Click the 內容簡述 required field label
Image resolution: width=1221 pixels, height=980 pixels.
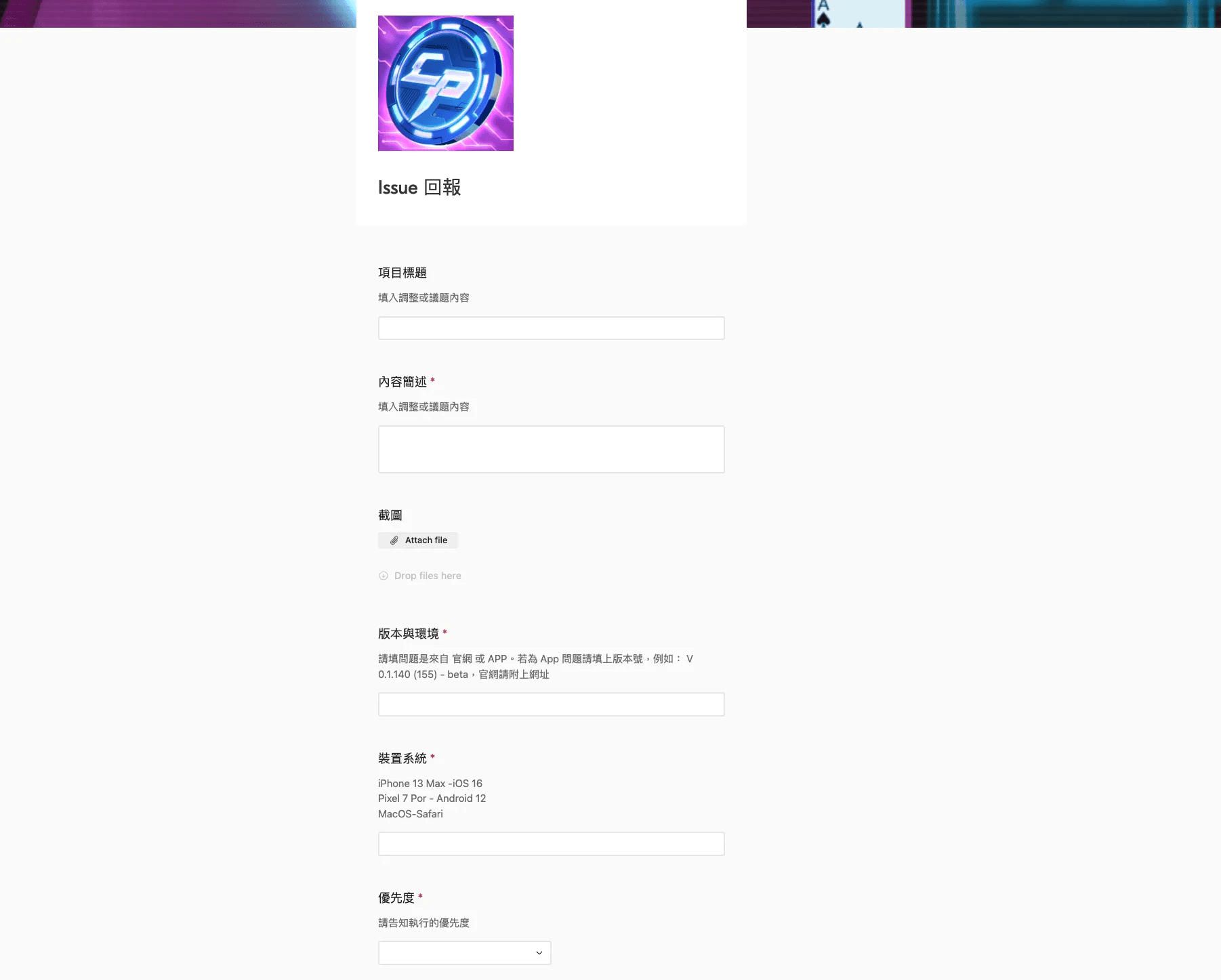[x=402, y=382]
